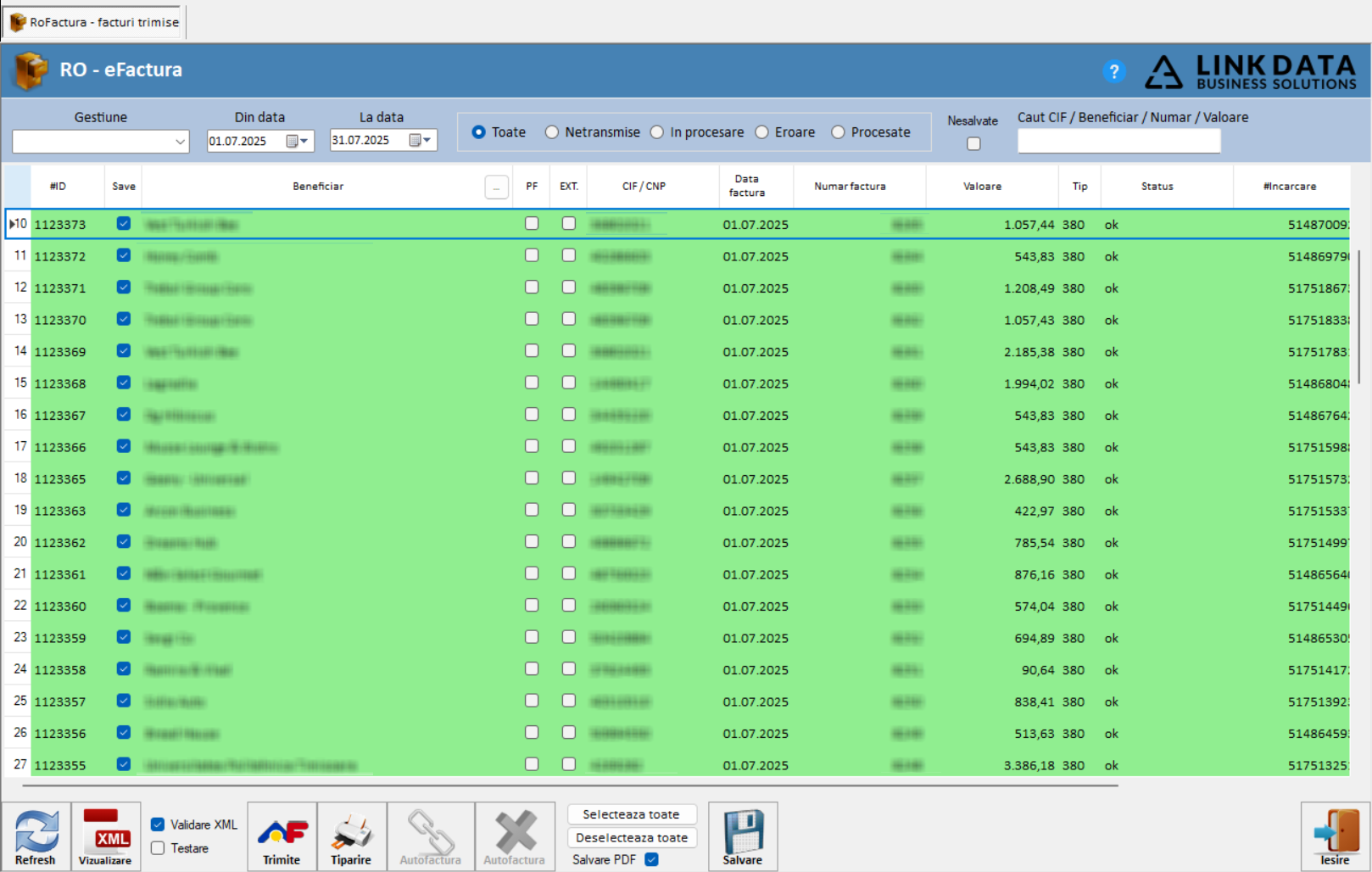Select invoice ID 1123370 cell

(x=69, y=320)
